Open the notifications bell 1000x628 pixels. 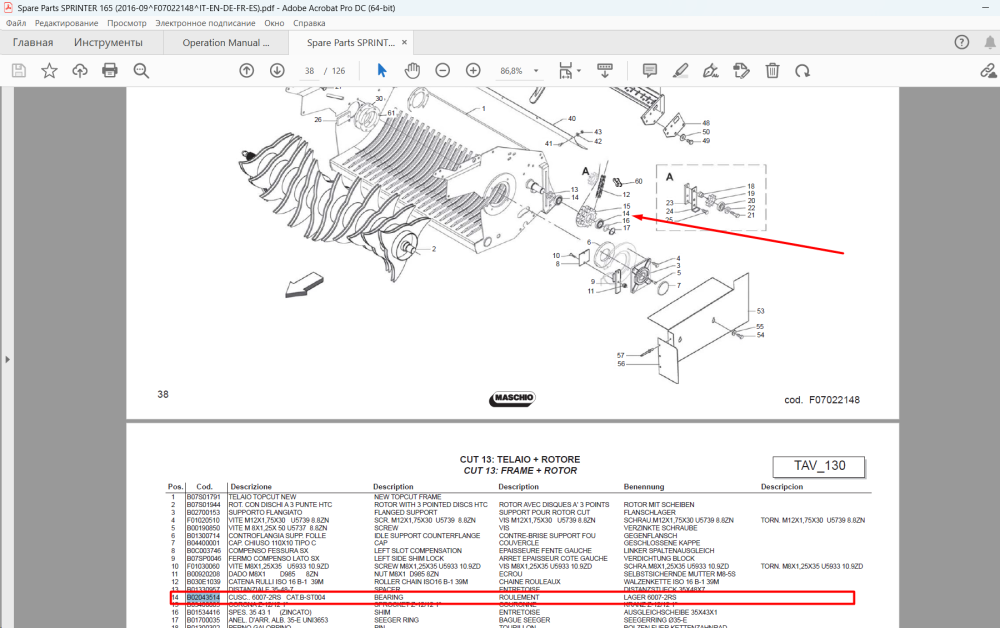click(x=989, y=42)
